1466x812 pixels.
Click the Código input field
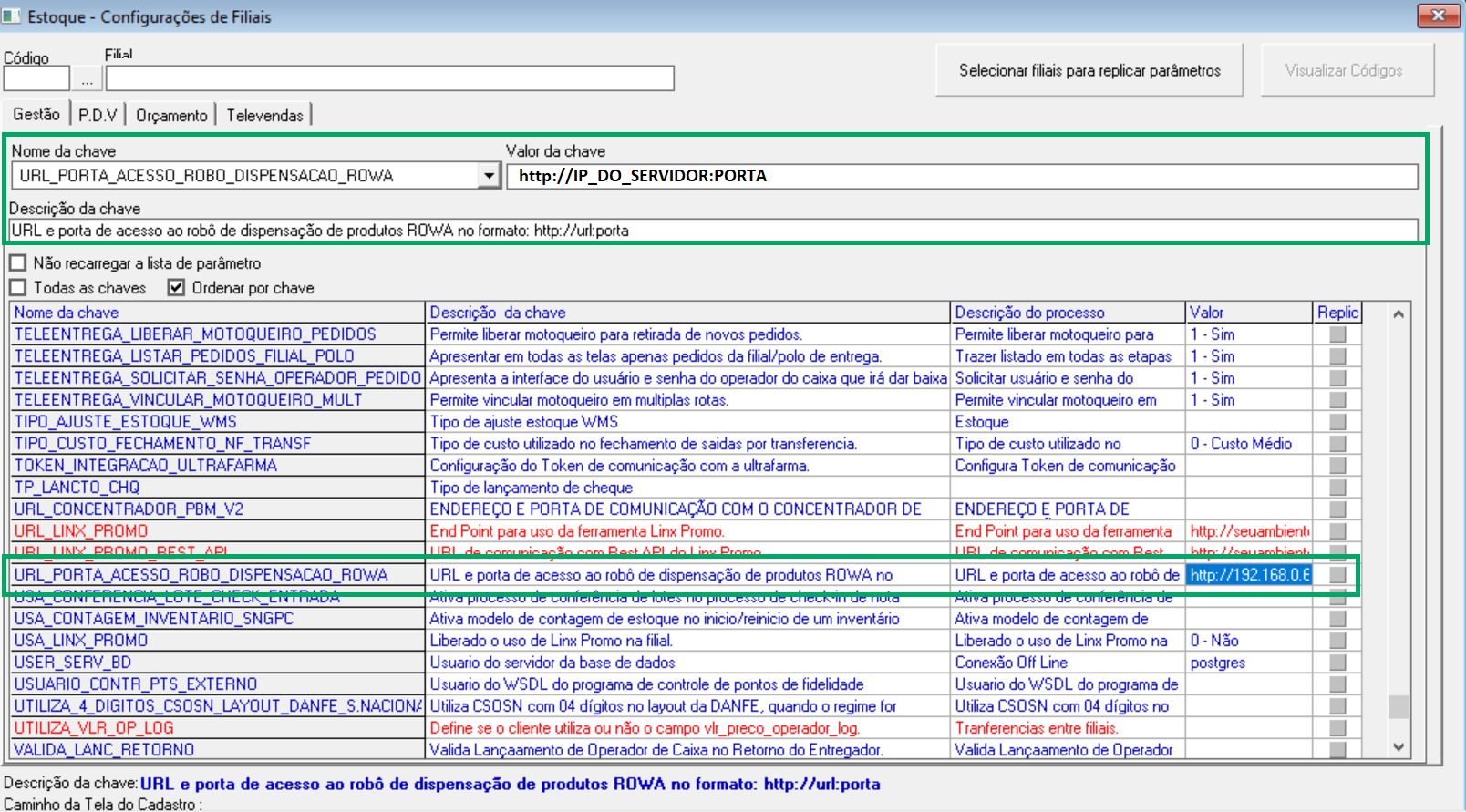coord(36,79)
